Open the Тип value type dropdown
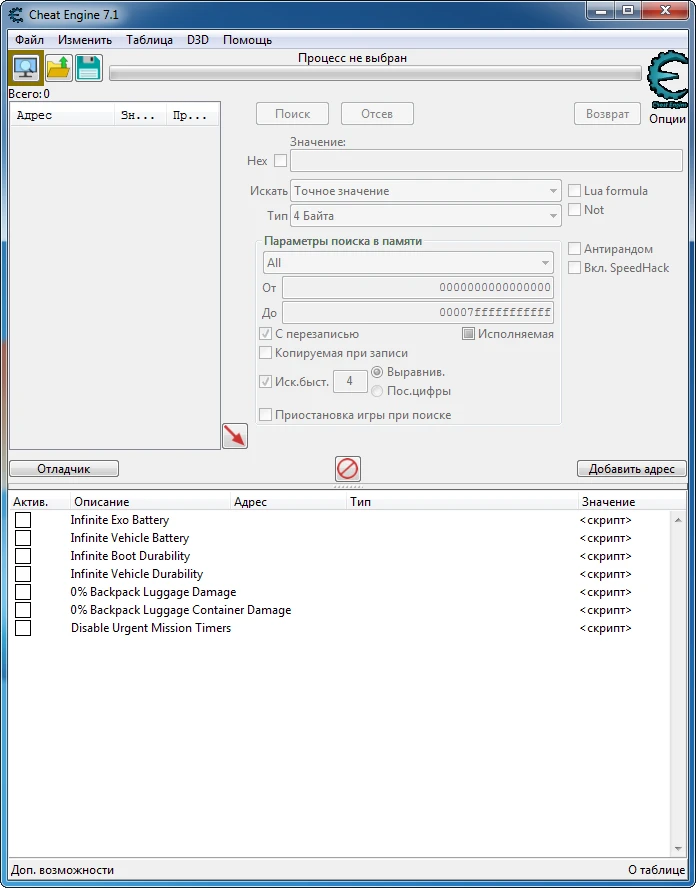 pos(425,216)
